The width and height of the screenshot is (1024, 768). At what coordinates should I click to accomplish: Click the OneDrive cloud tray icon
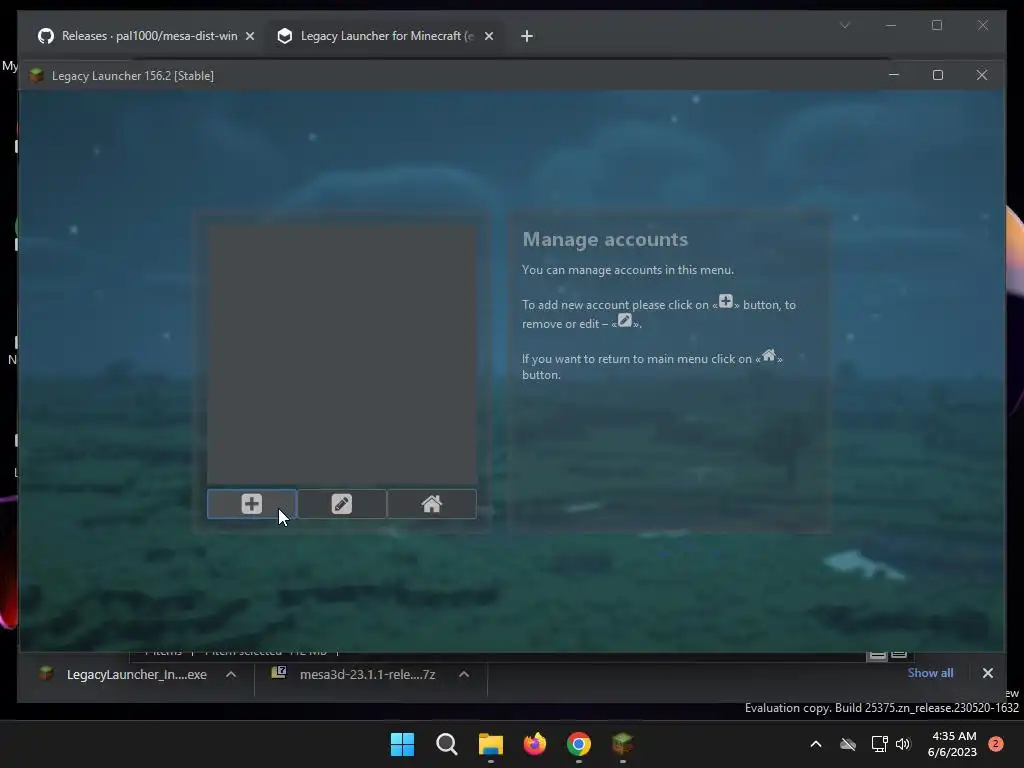[848, 744]
